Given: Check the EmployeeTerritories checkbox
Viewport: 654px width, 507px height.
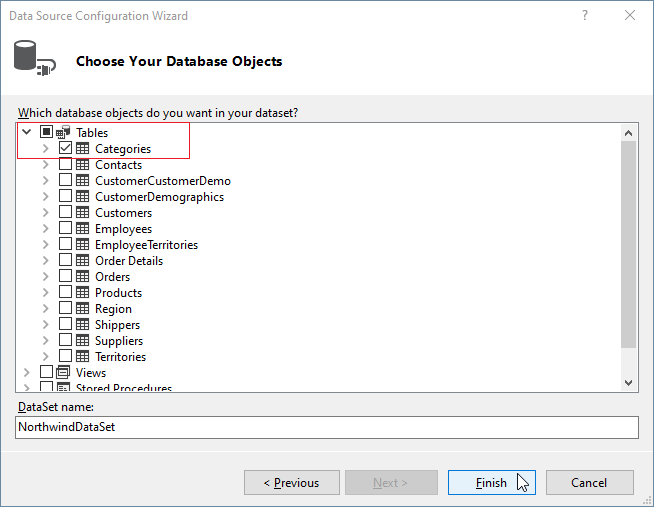Looking at the screenshot, I should 65,243.
